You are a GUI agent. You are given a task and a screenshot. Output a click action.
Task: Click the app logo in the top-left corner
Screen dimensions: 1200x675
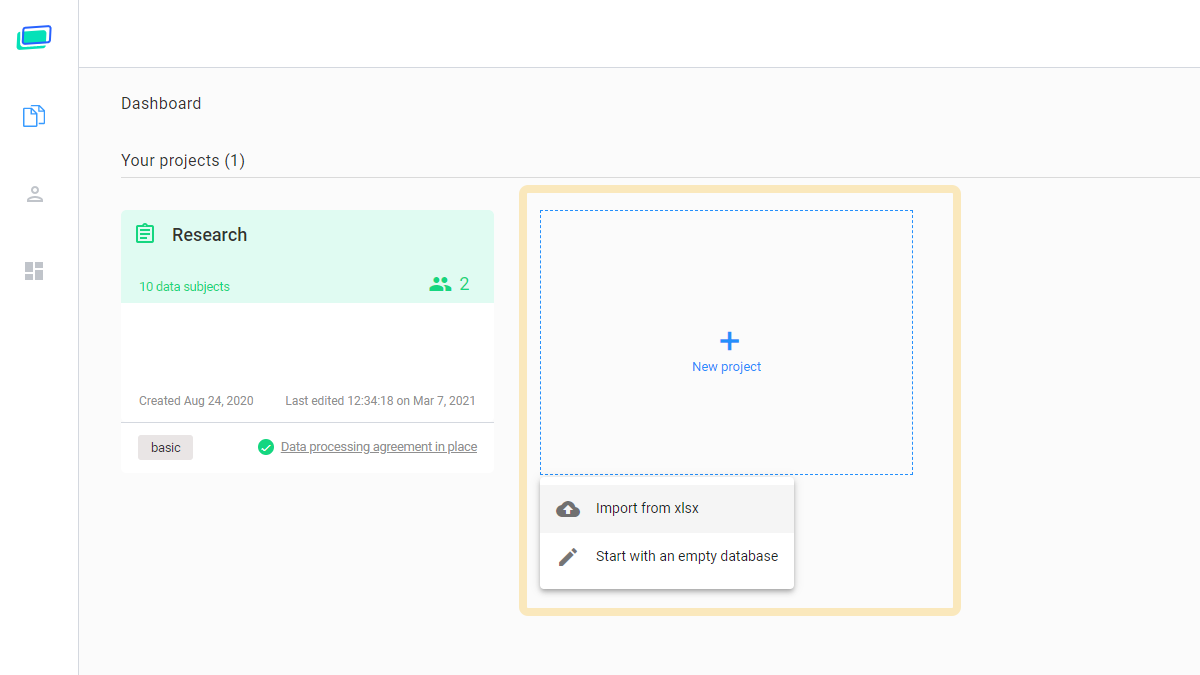coord(34,38)
